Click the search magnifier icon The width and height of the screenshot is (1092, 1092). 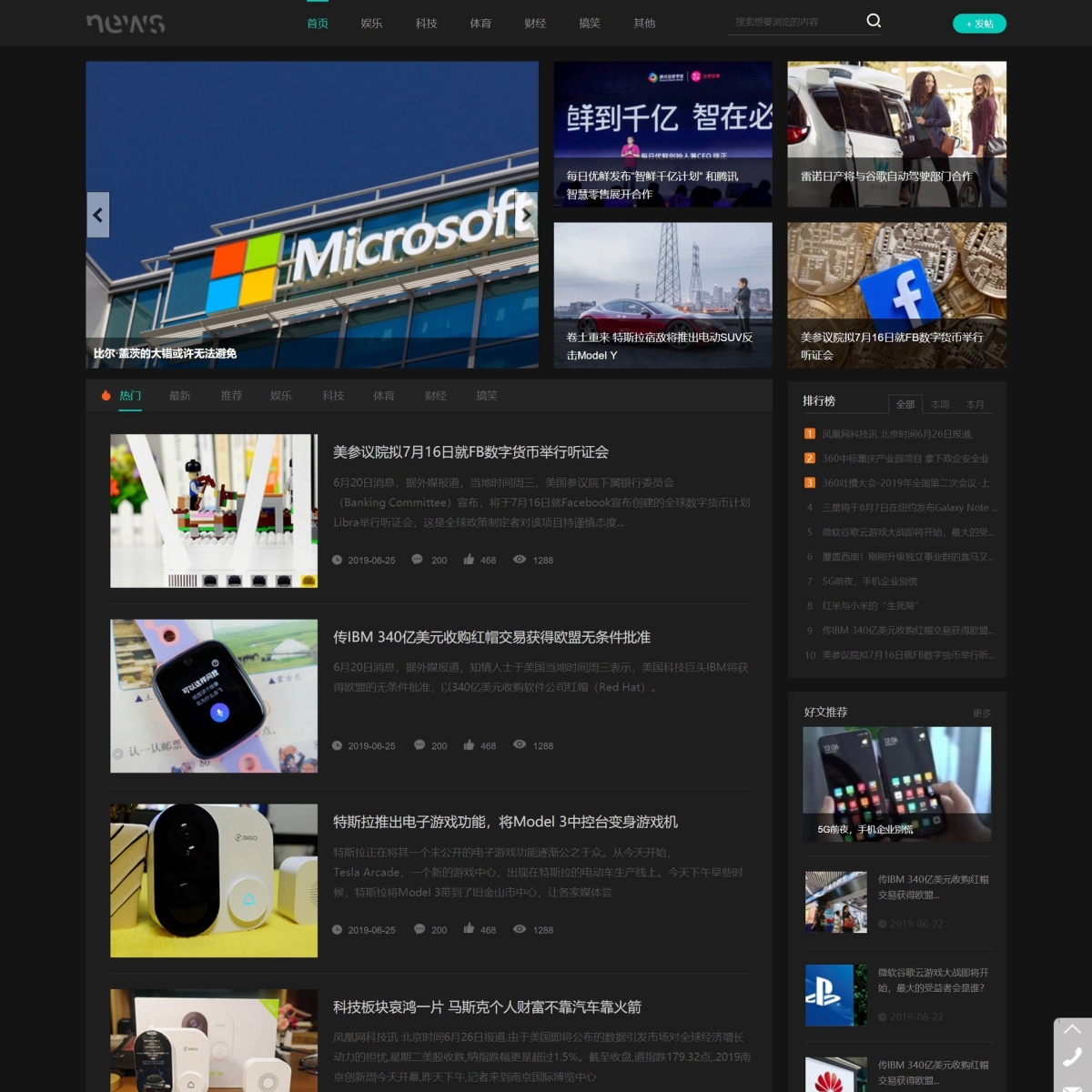point(874,21)
